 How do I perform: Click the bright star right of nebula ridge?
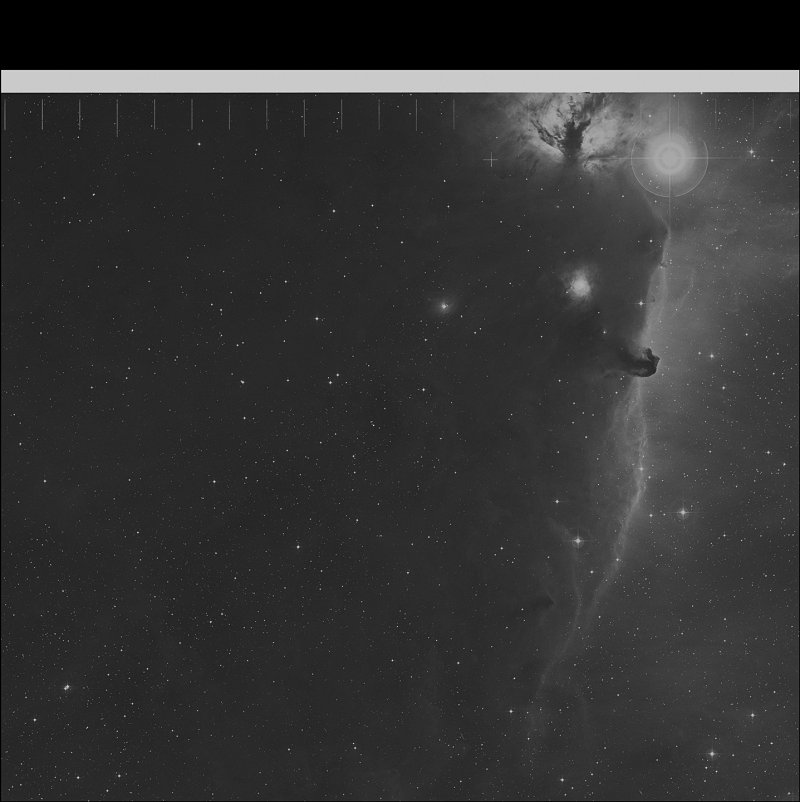pos(683,512)
